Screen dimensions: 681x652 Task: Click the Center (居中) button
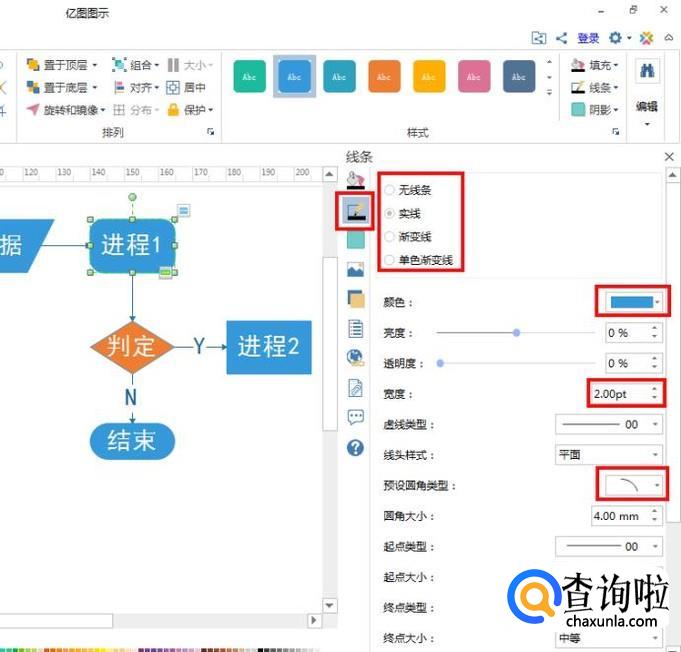186,88
